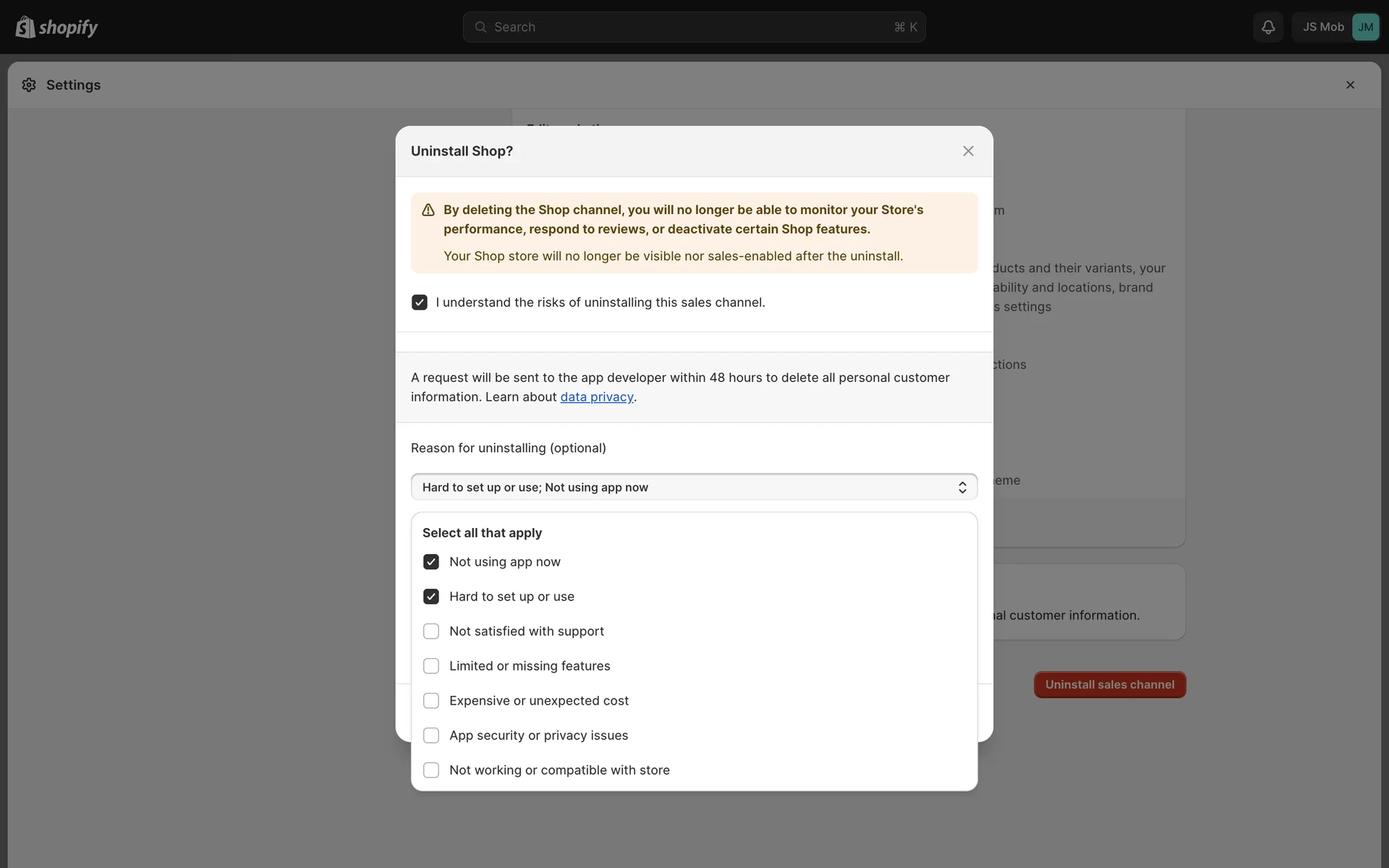Click the search magnifier icon
This screenshot has width=1389, height=868.
(480, 27)
